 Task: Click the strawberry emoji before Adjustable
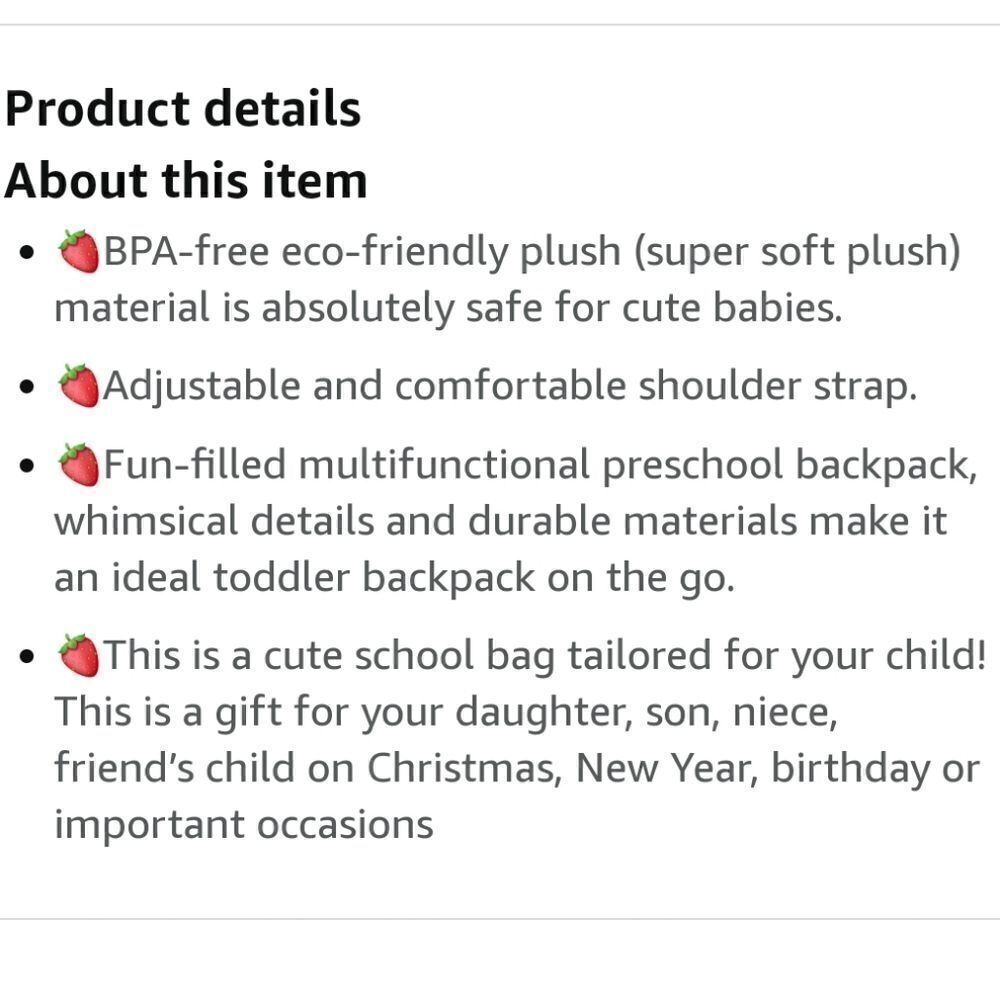click(78, 386)
